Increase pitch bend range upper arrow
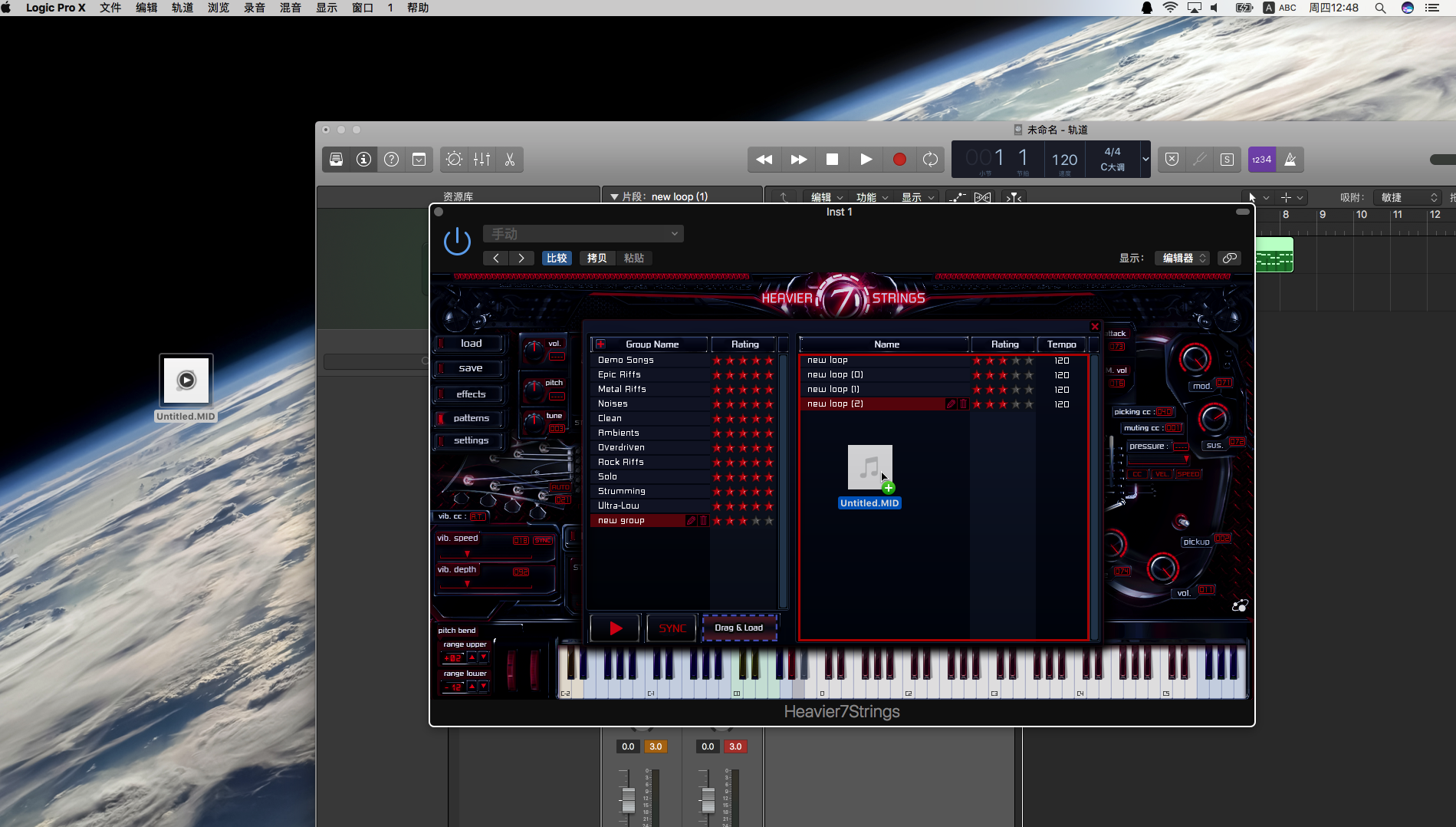The image size is (1456, 827). pyautogui.click(x=472, y=657)
